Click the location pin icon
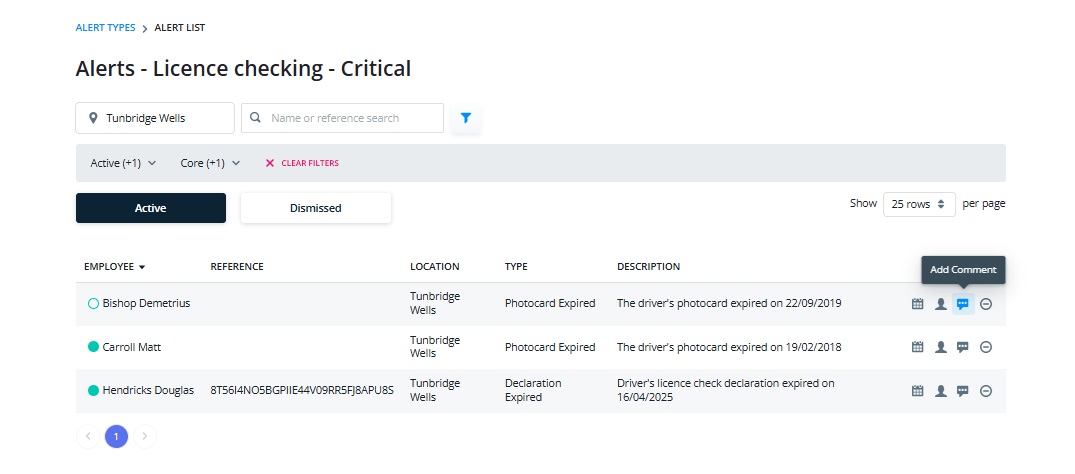Screen dimensions: 1075x474 pyautogui.click(x=93, y=118)
